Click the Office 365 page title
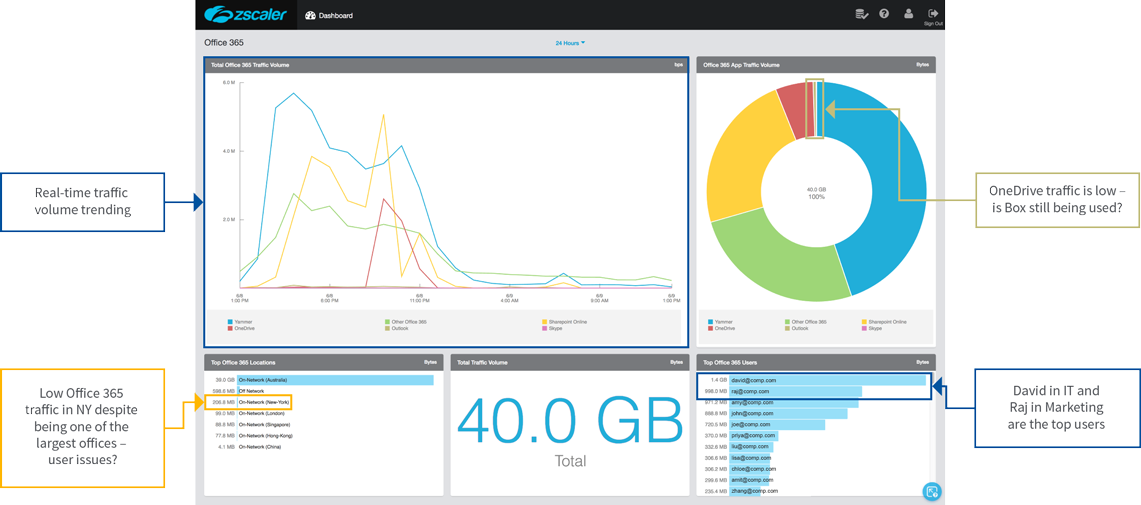Screen dimensions: 1141x505 click(x=223, y=42)
